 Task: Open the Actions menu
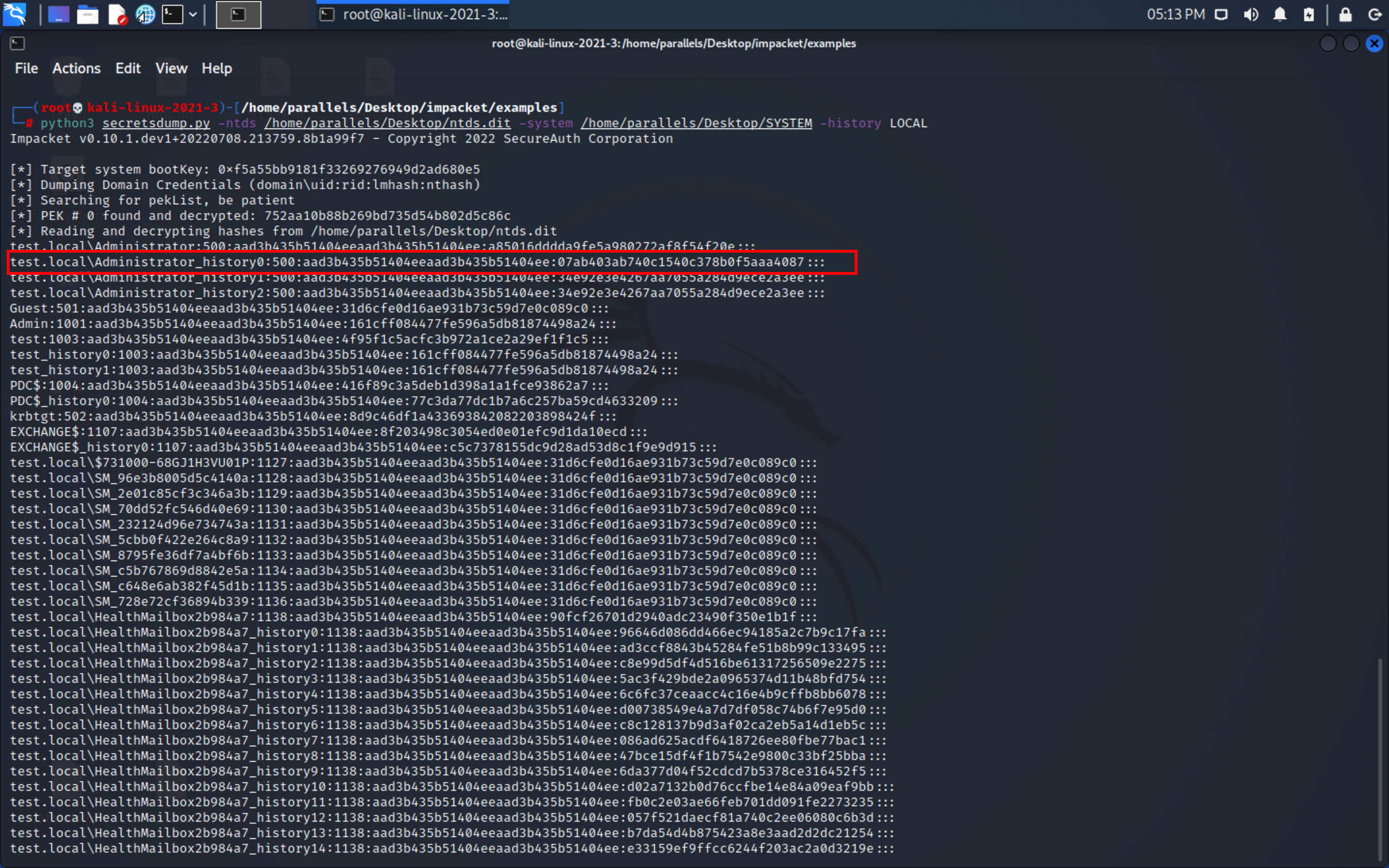(76, 68)
